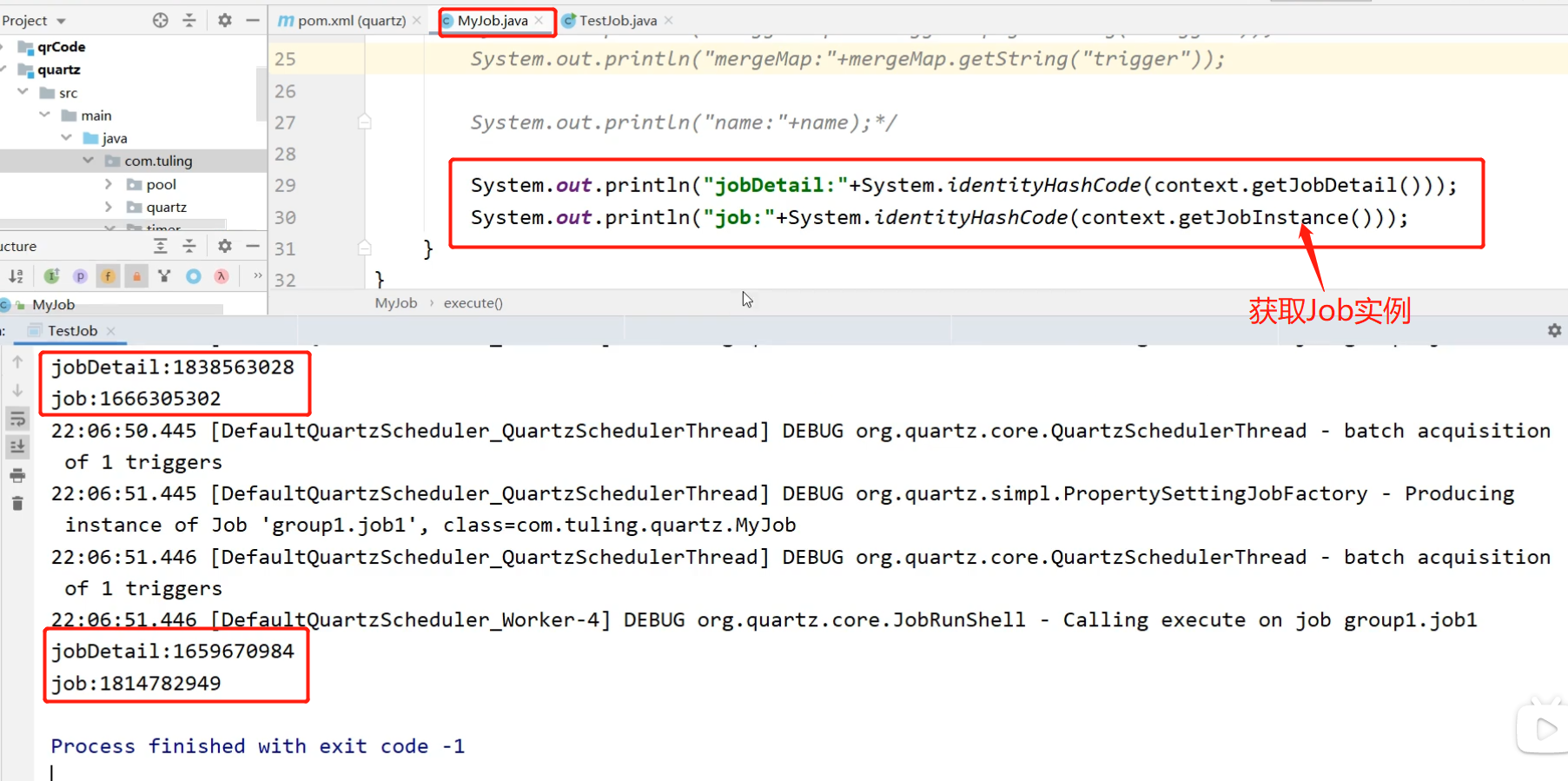Open Run console settings gear
This screenshot has height=781, width=1568.
(x=1554, y=331)
